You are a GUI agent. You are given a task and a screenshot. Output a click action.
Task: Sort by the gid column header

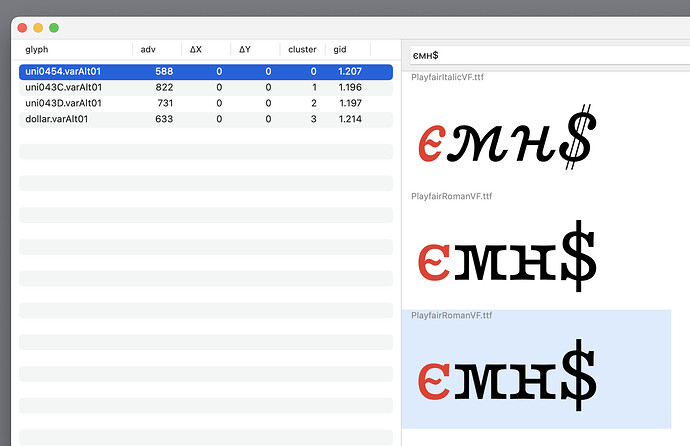pos(340,49)
